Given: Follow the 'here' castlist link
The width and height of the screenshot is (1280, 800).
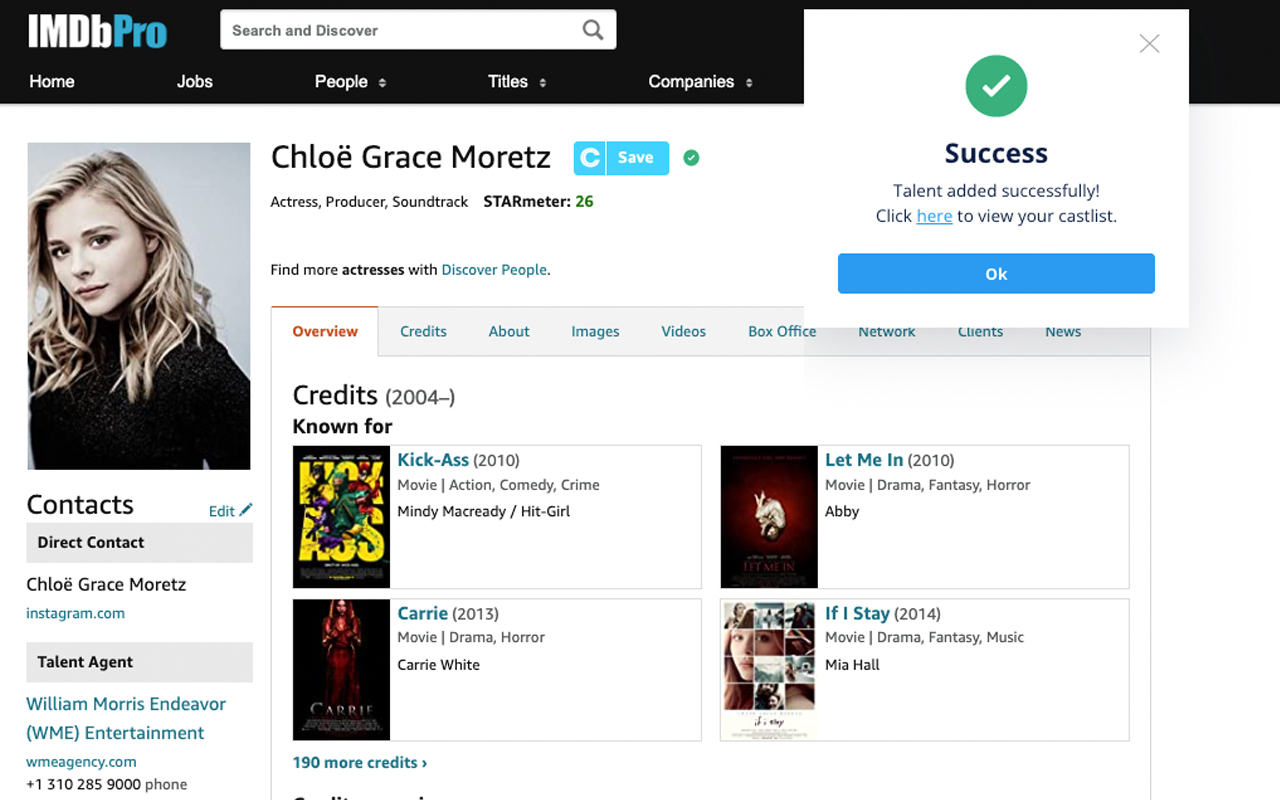Looking at the screenshot, I should [x=934, y=216].
